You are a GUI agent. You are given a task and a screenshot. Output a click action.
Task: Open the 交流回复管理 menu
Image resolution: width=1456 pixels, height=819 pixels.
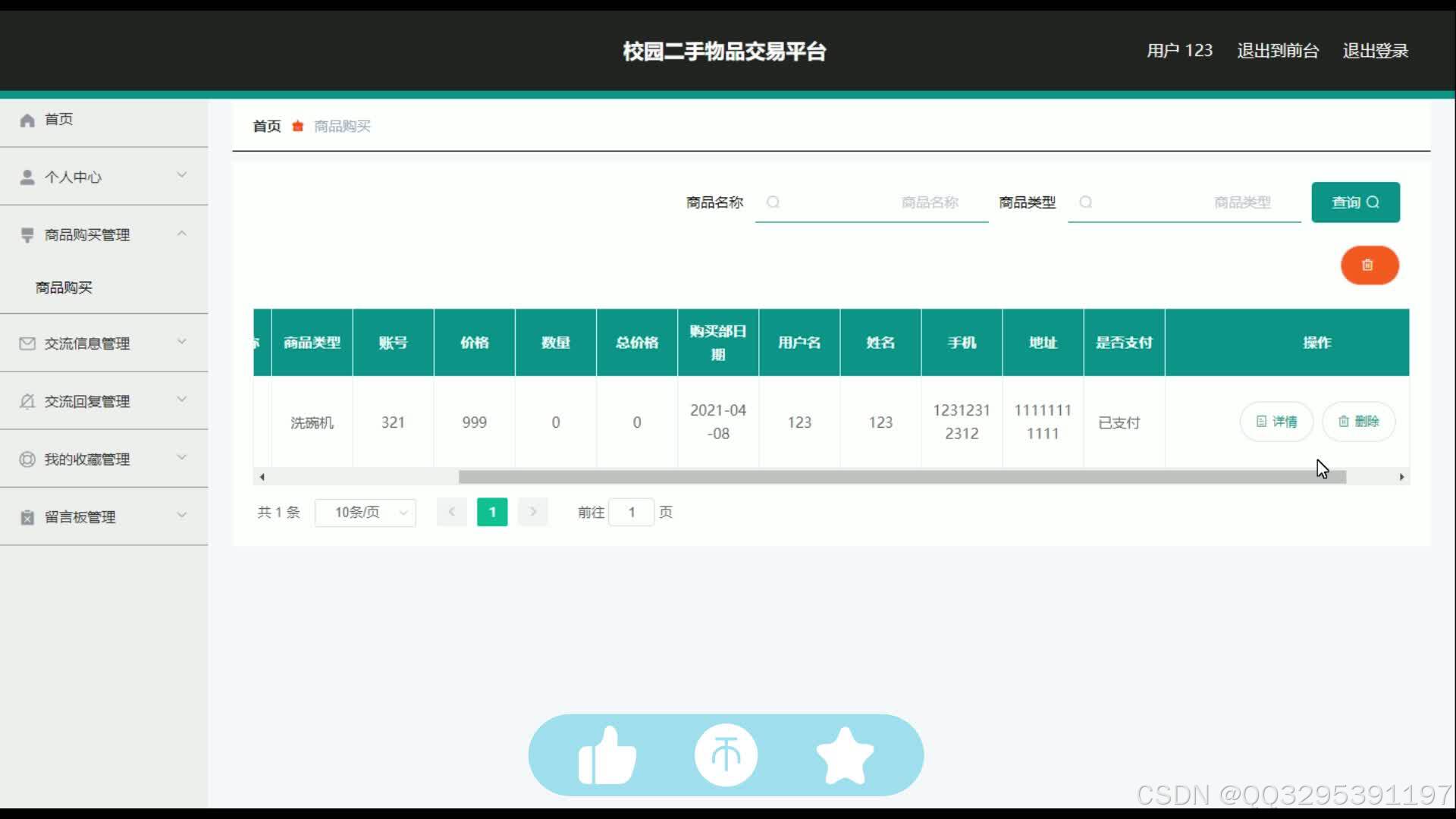coord(104,401)
